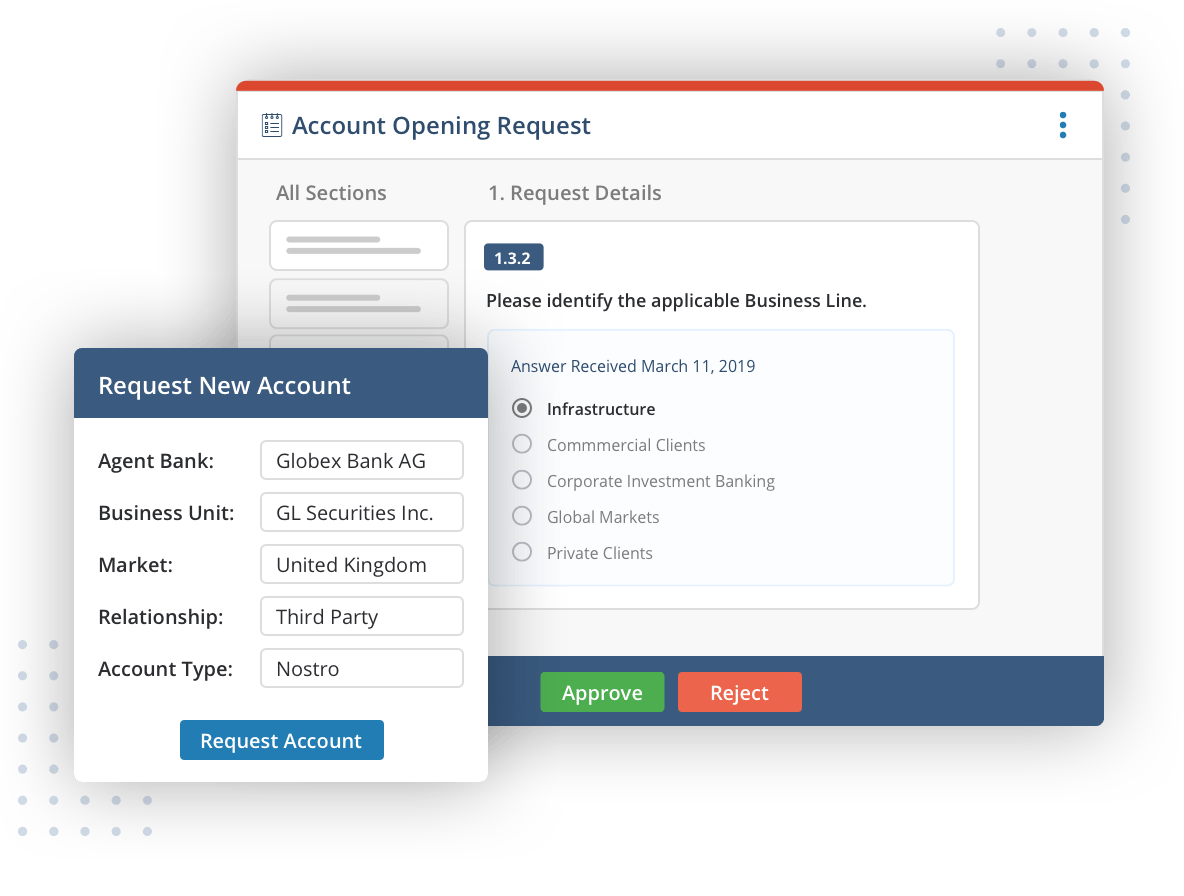Pick Global Markets business line
The height and width of the screenshot is (896, 1184).
(x=521, y=516)
